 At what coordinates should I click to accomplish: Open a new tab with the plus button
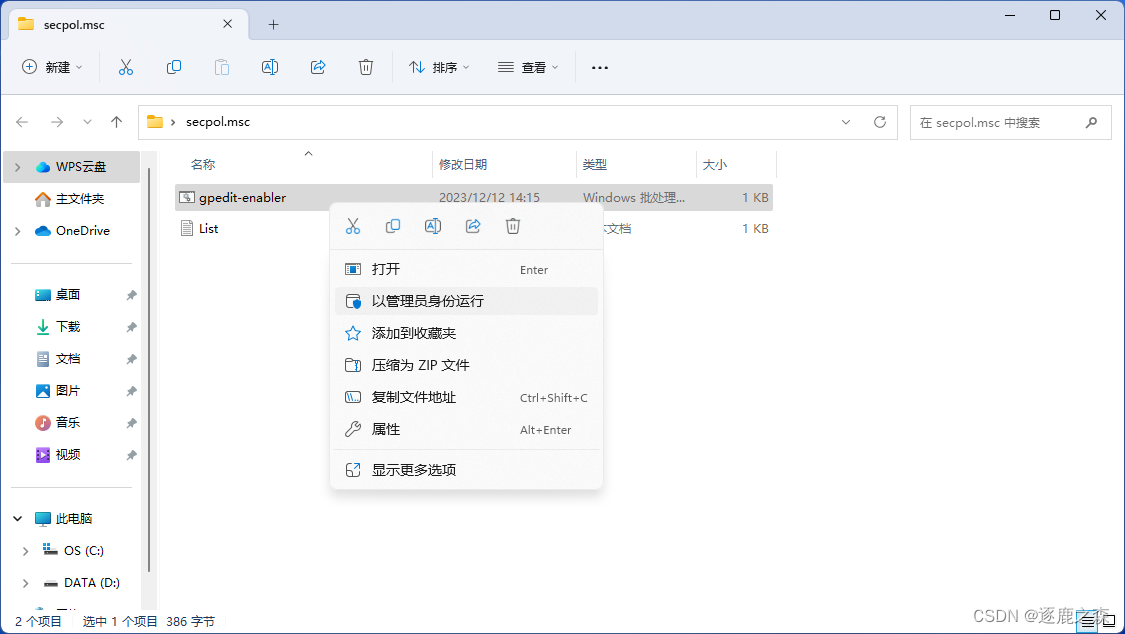273,24
